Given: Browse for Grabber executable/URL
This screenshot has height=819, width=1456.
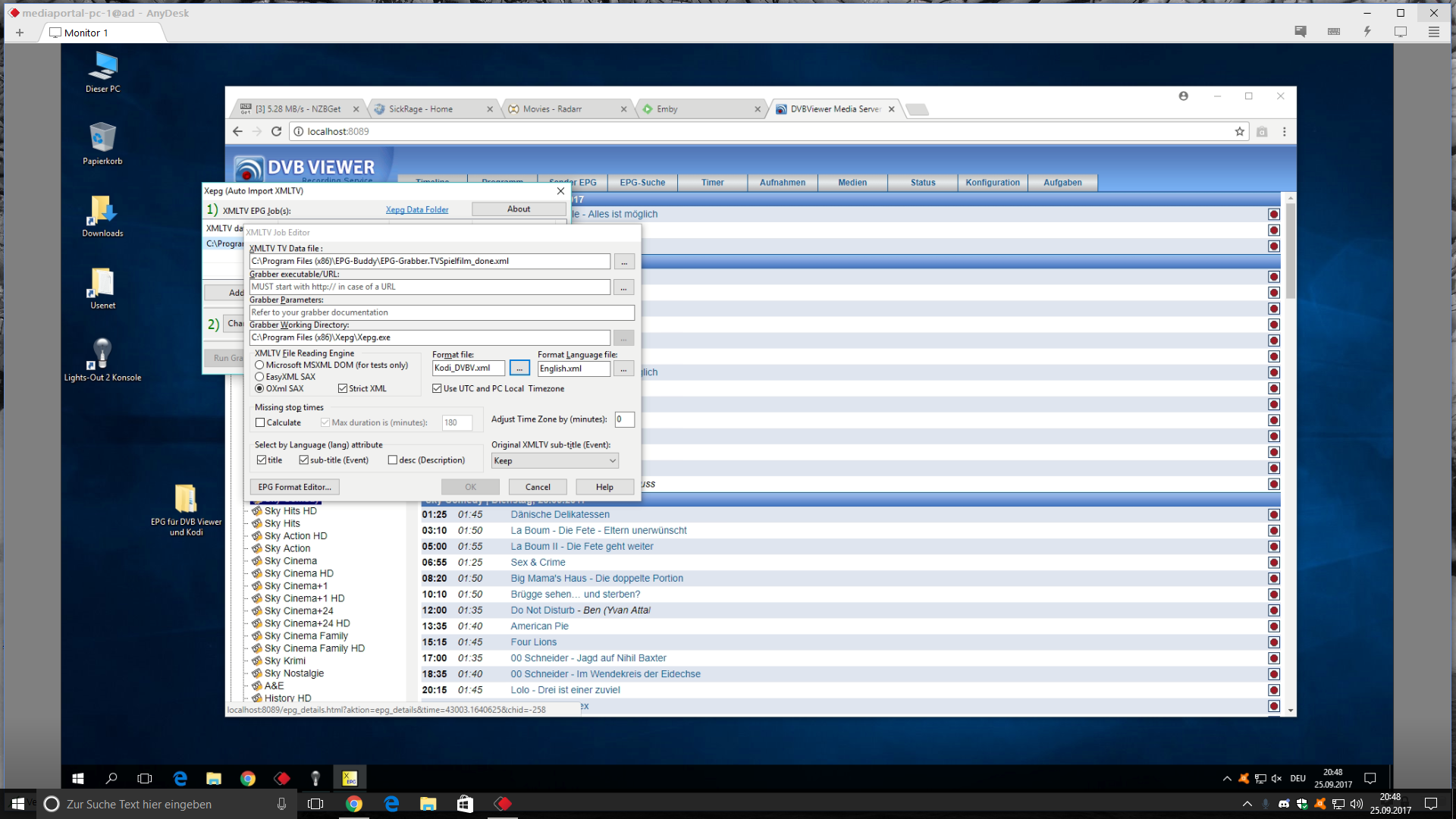Looking at the screenshot, I should point(624,287).
